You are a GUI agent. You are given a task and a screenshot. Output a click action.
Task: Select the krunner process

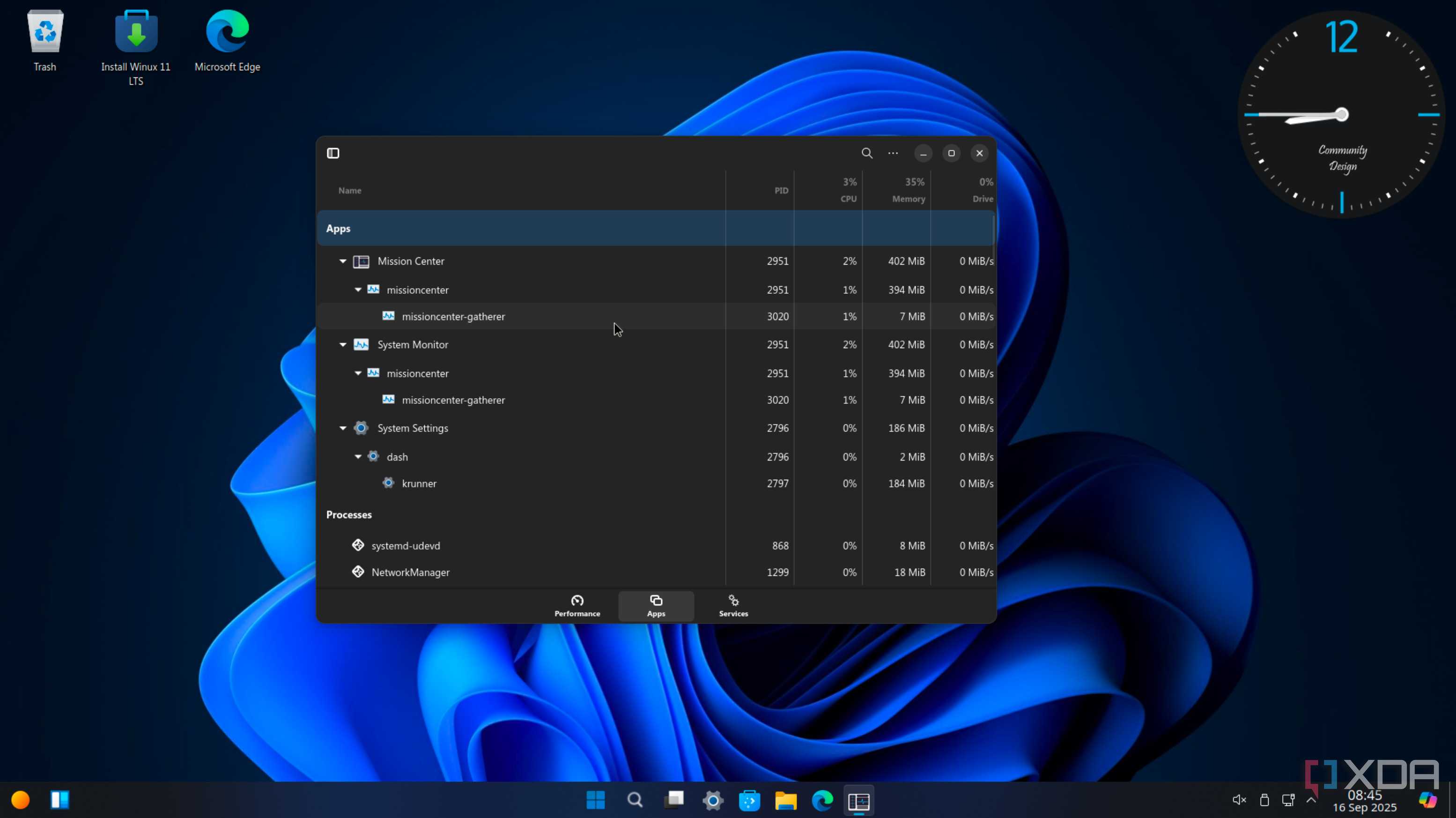[x=656, y=483]
